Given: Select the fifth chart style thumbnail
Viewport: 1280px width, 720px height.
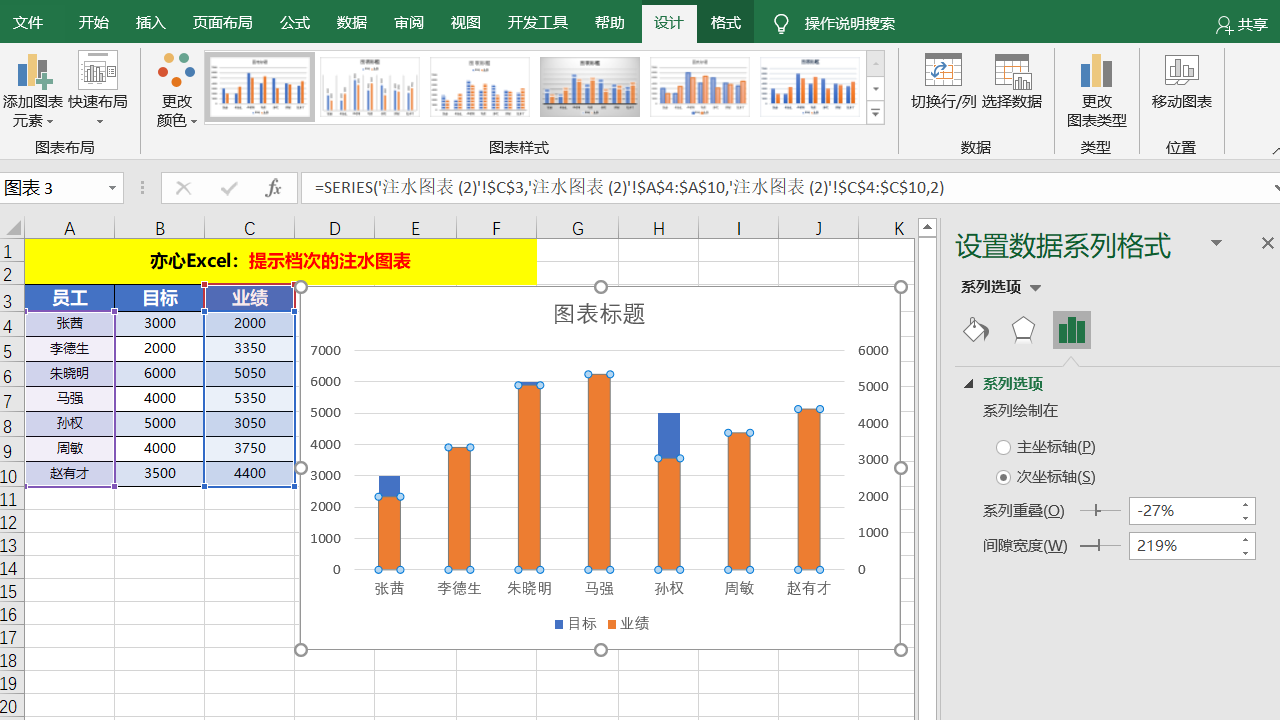Looking at the screenshot, I should pos(700,87).
